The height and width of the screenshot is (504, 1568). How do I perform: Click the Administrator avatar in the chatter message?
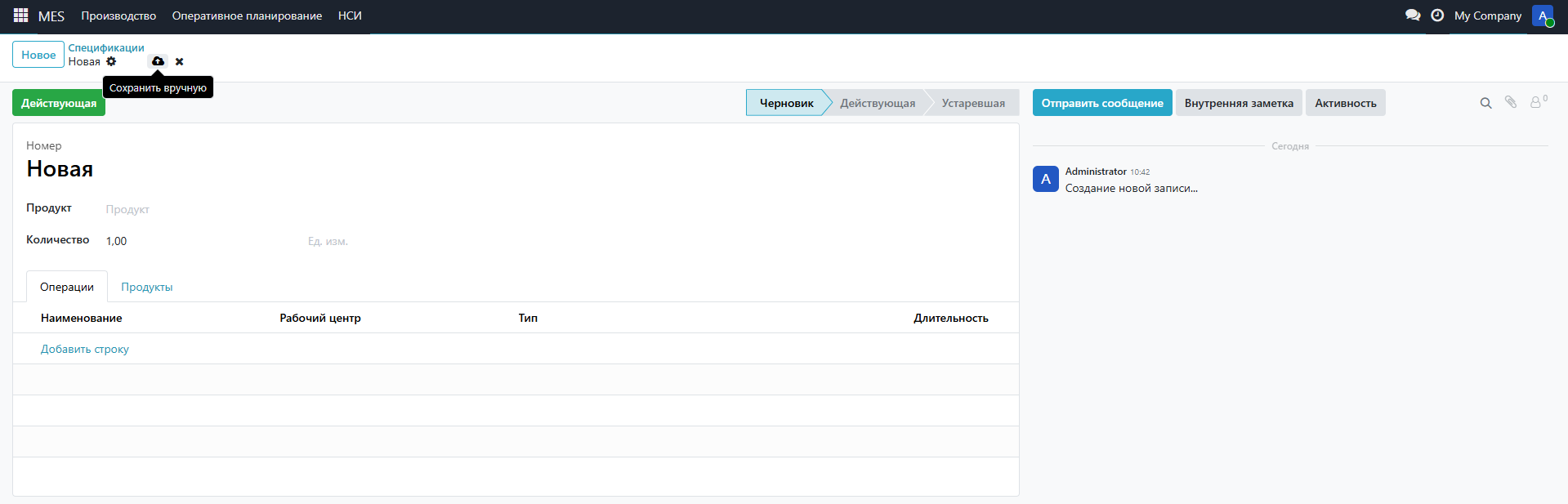click(1046, 179)
